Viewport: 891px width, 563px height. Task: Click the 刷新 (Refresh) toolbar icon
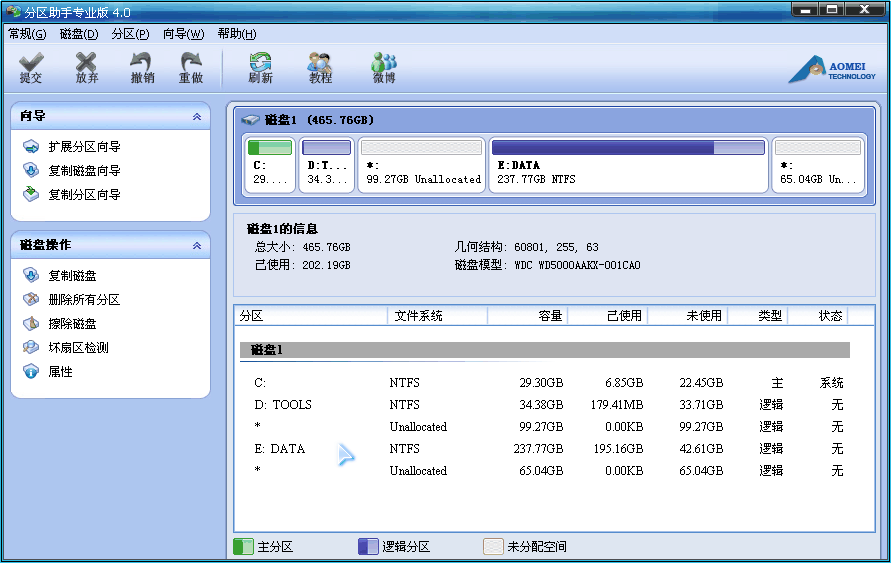click(260, 68)
